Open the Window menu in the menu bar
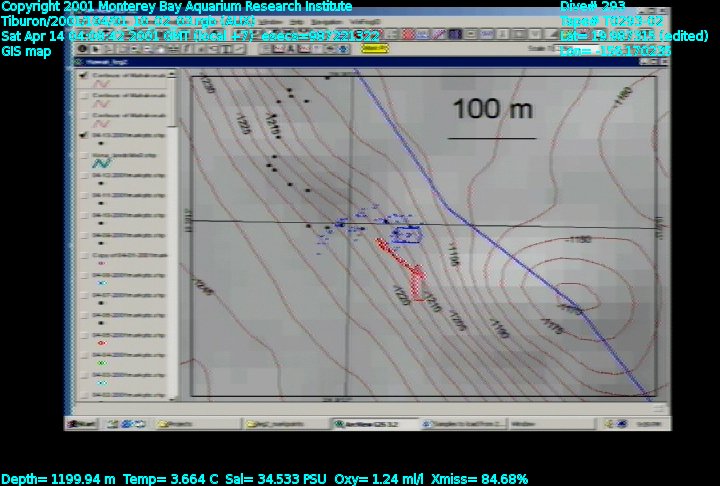The height and width of the screenshot is (486, 720). tap(270, 22)
